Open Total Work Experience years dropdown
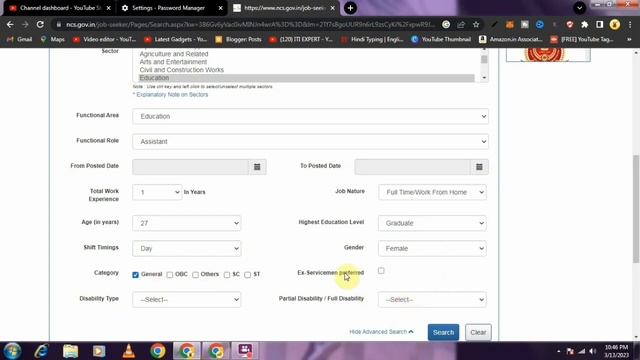The width and height of the screenshot is (640, 360). pyautogui.click(x=157, y=192)
